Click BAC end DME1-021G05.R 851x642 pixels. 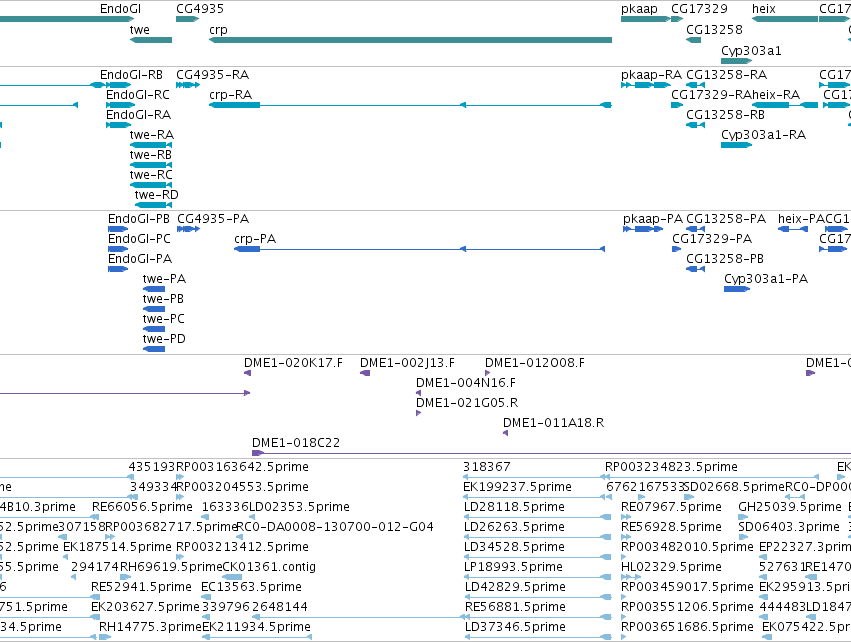point(467,403)
